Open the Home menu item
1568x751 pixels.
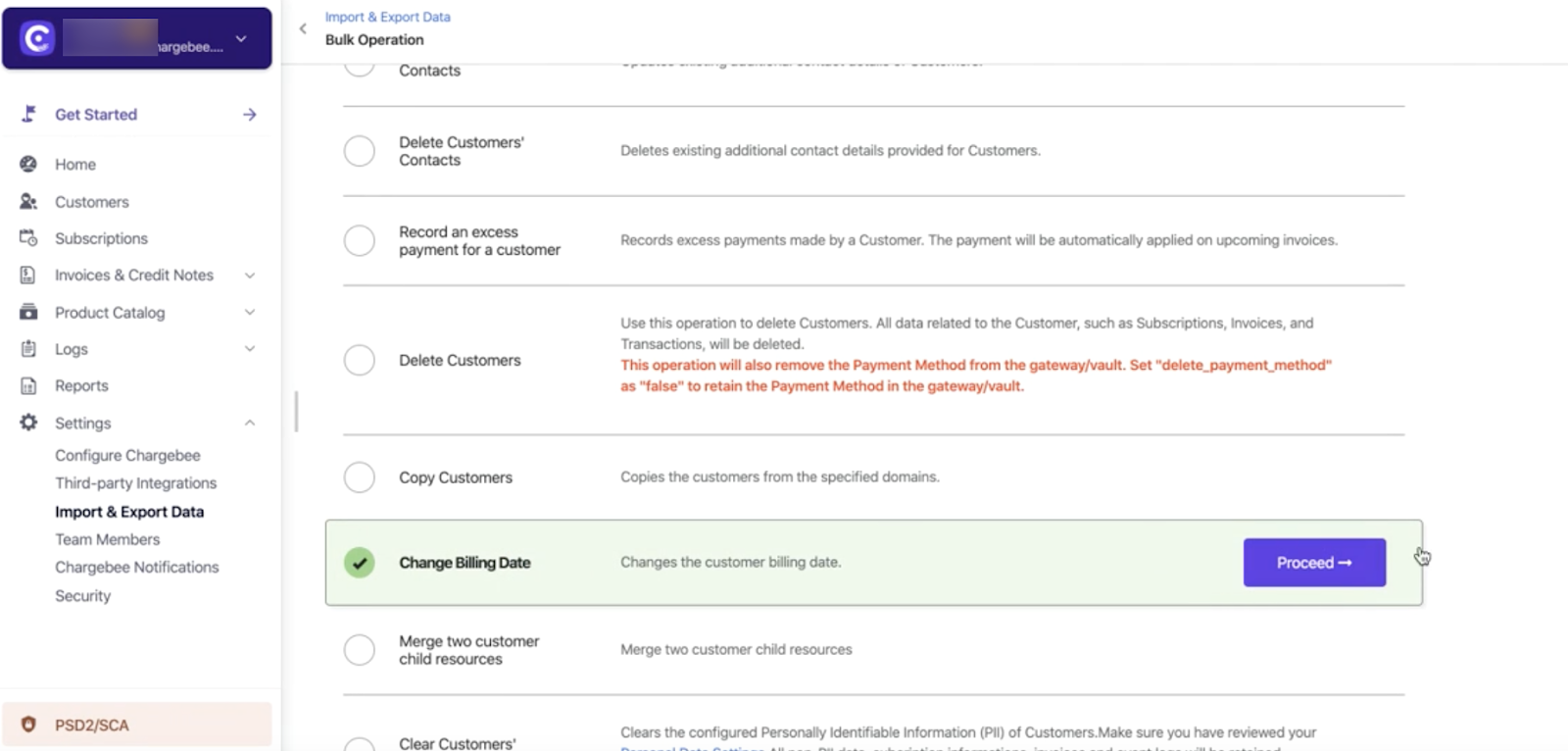click(75, 164)
